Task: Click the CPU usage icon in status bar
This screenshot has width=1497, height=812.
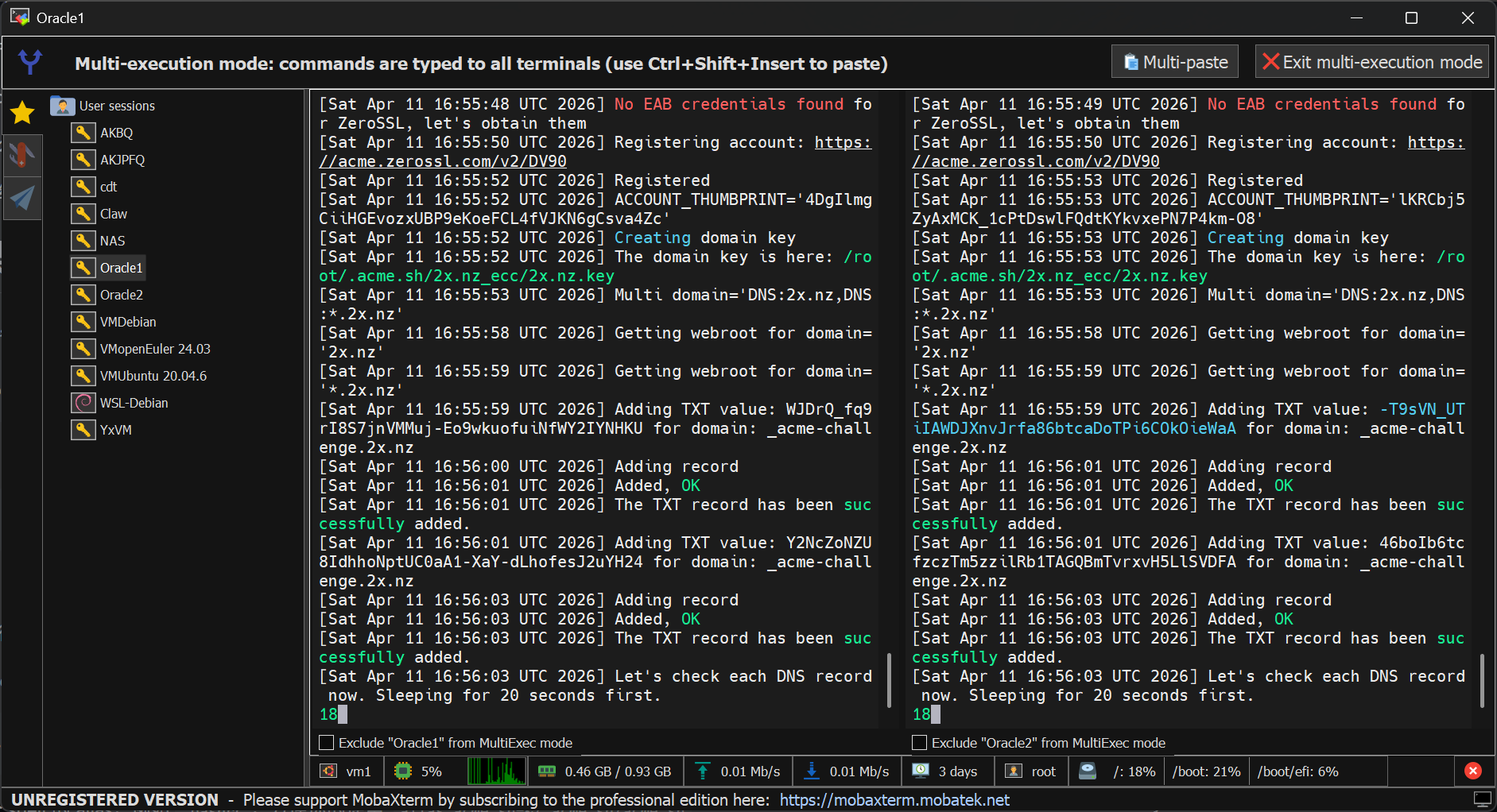Action: (403, 771)
